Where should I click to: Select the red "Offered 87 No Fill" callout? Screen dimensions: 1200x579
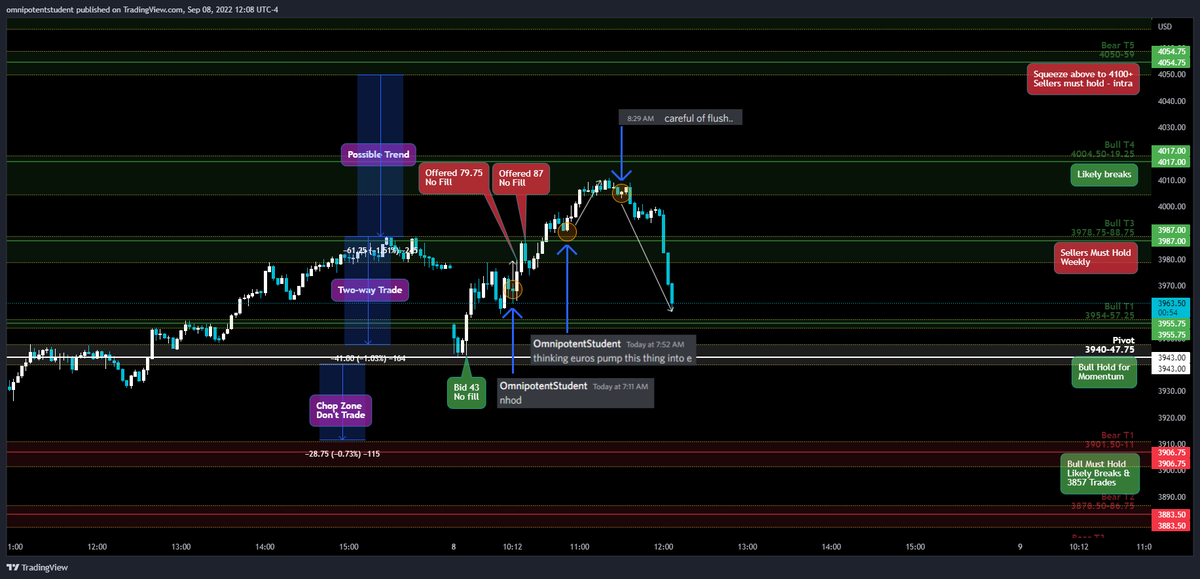coord(521,177)
